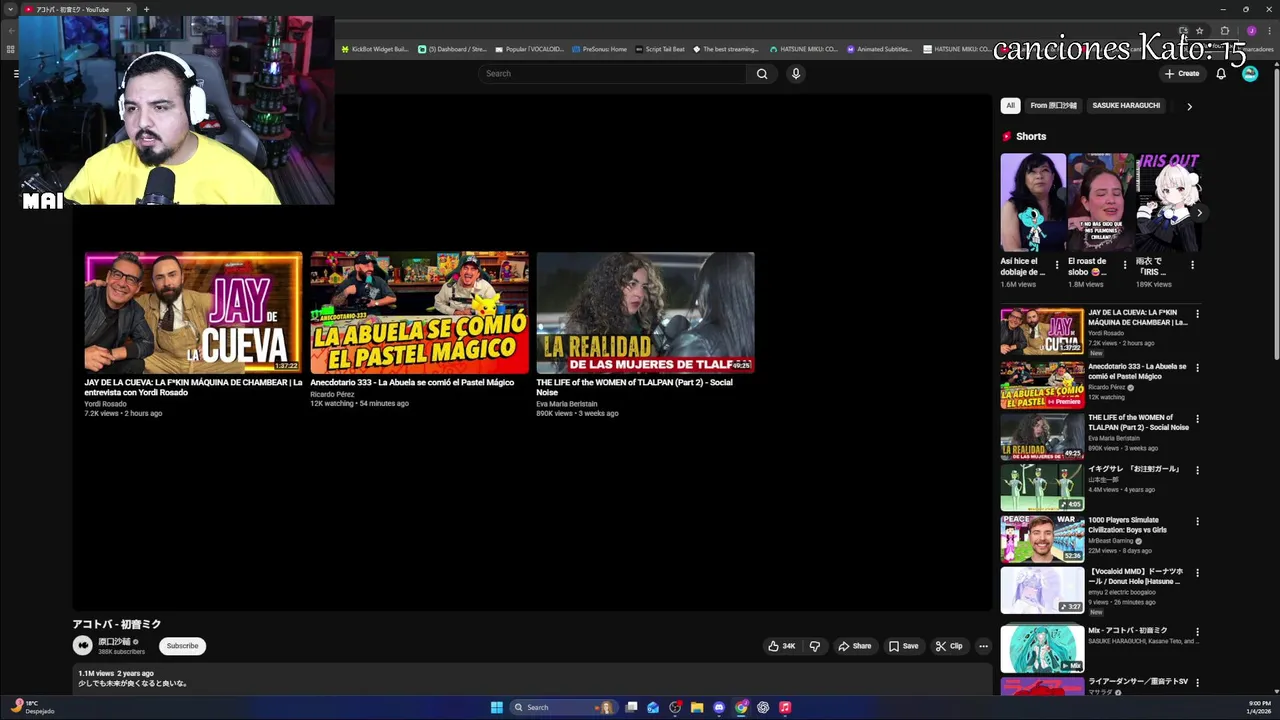The image size is (1280, 720).
Task: Open Chrome extensions puzzle icon
Action: pyautogui.click(x=1225, y=31)
